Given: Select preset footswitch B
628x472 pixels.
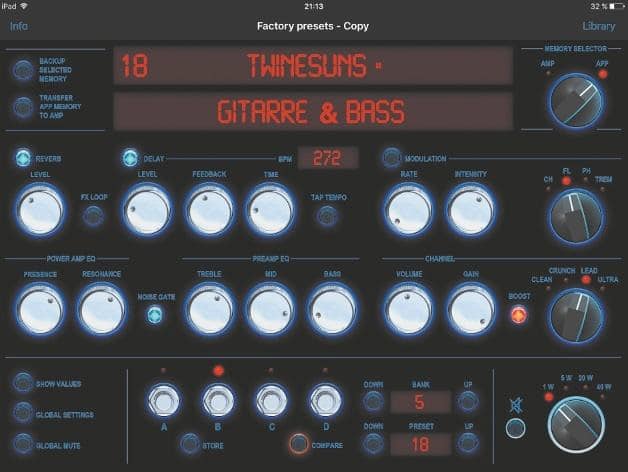Looking at the screenshot, I should point(218,400).
